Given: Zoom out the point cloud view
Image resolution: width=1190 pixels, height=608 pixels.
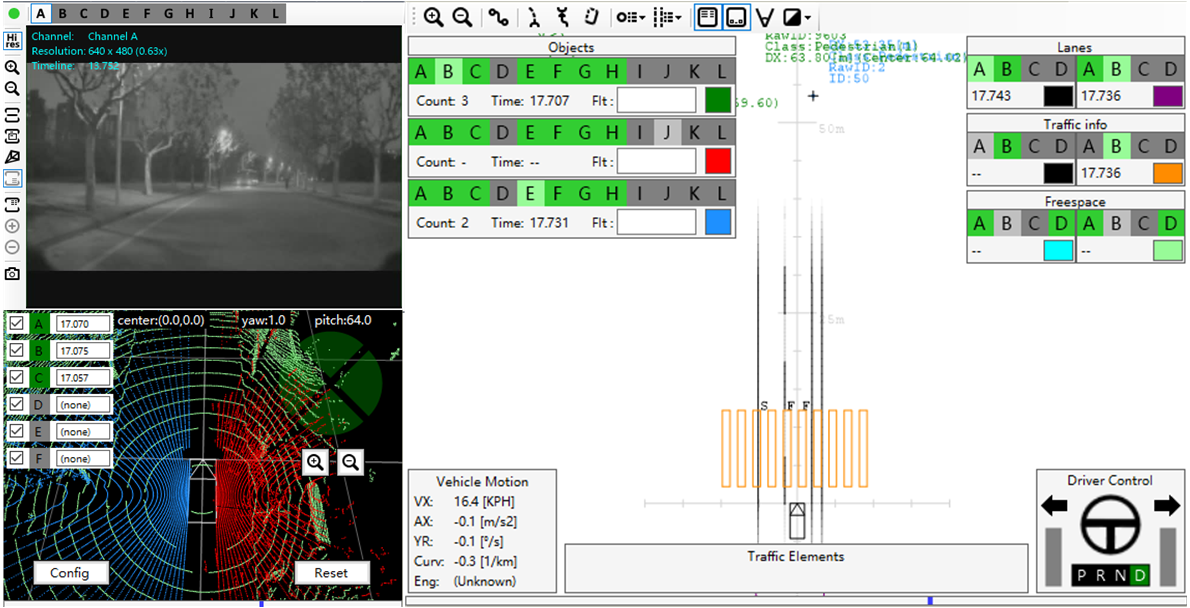Looking at the screenshot, I should tap(350, 461).
